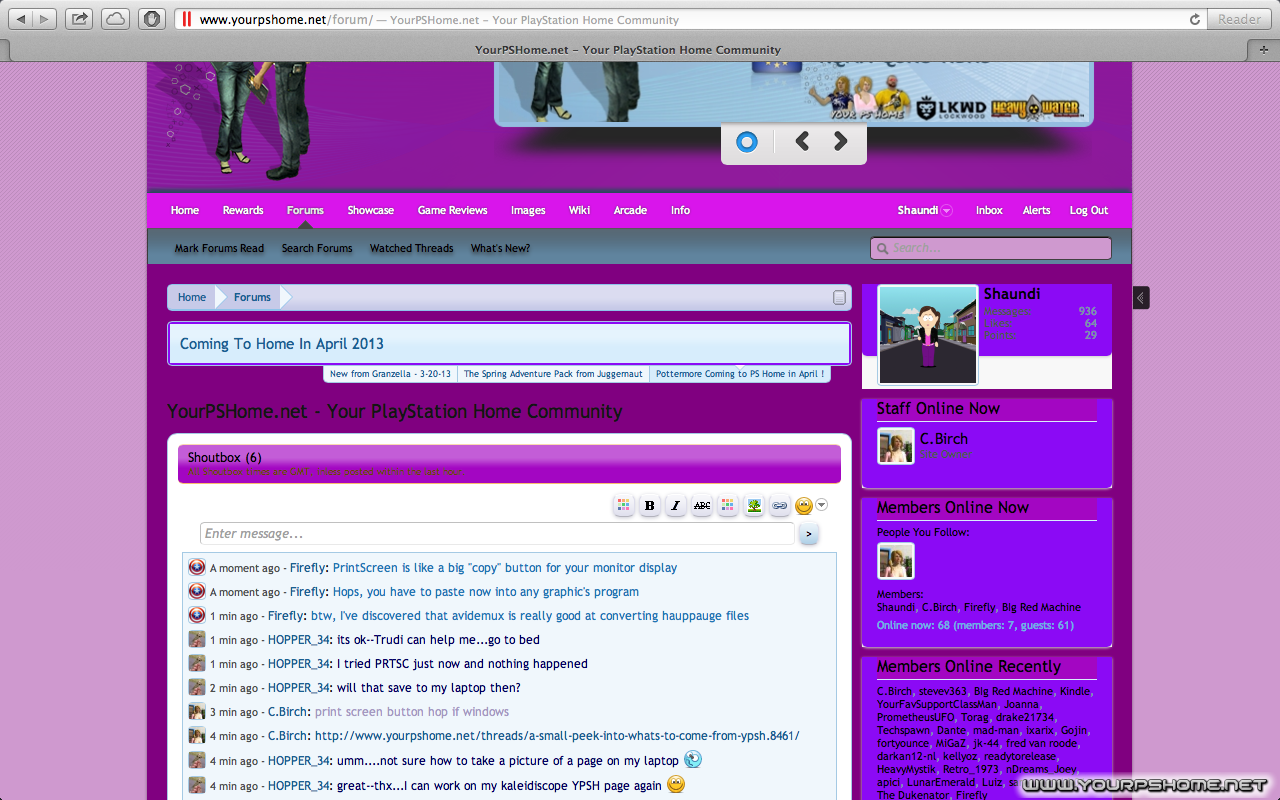
Task: Open C.Birch under Staff Online Now
Action: pyautogui.click(x=944, y=439)
